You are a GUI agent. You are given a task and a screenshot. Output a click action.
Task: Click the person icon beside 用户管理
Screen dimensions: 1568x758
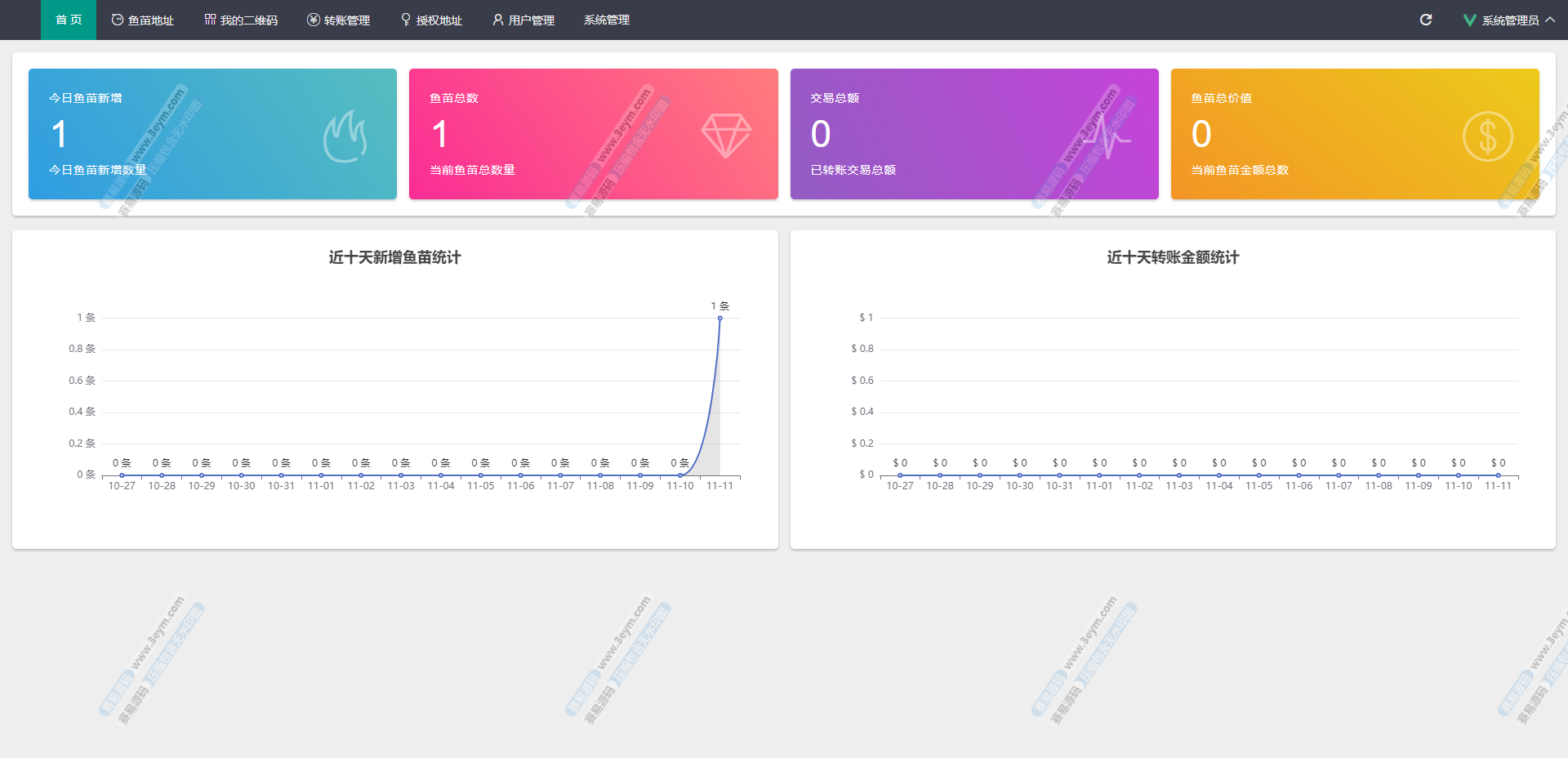pyautogui.click(x=497, y=20)
